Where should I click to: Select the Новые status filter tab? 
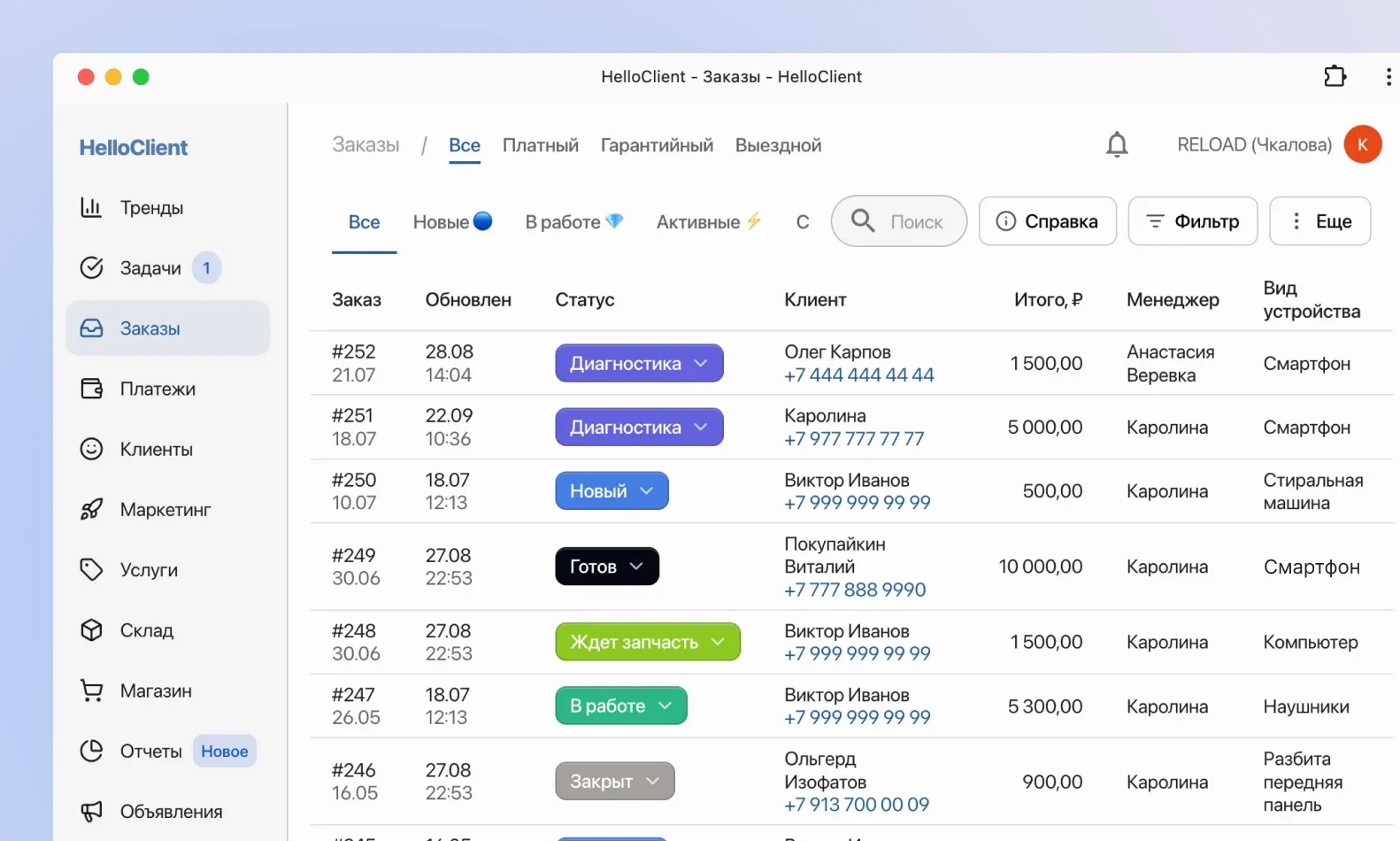click(x=452, y=222)
